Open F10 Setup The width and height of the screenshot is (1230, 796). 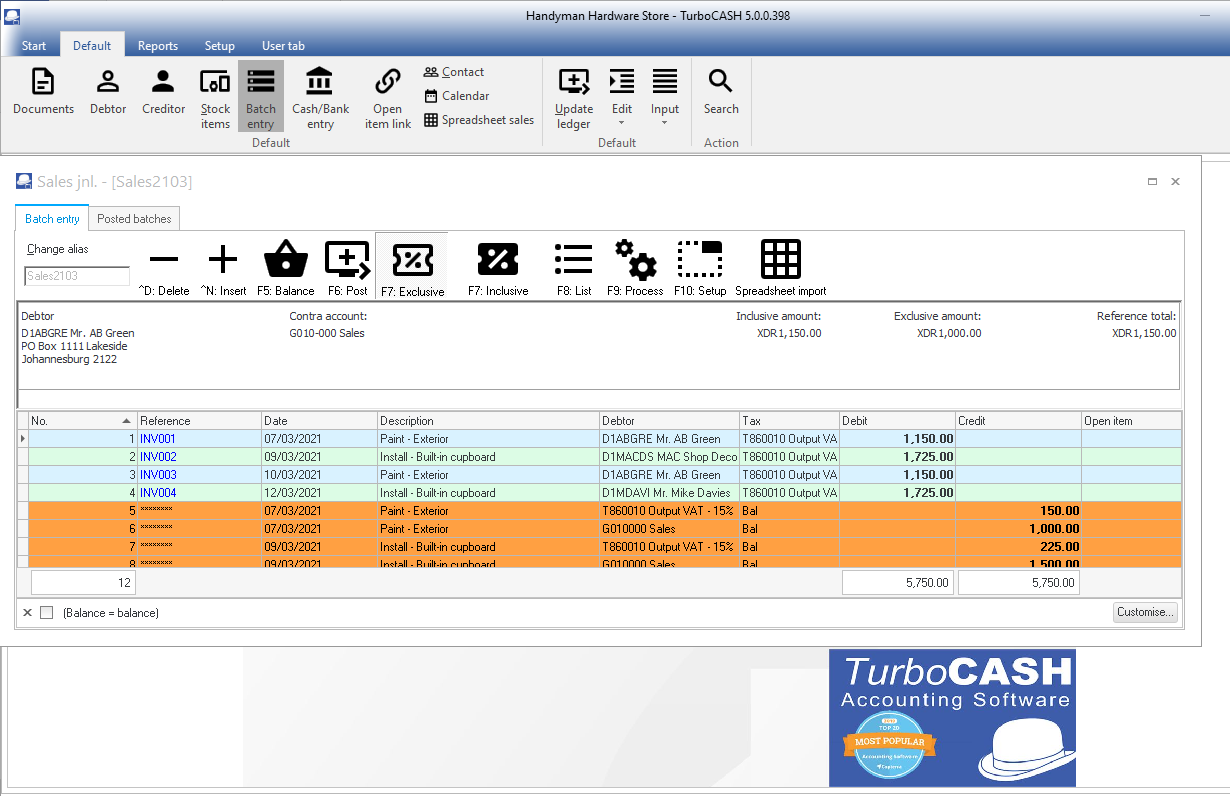click(700, 268)
